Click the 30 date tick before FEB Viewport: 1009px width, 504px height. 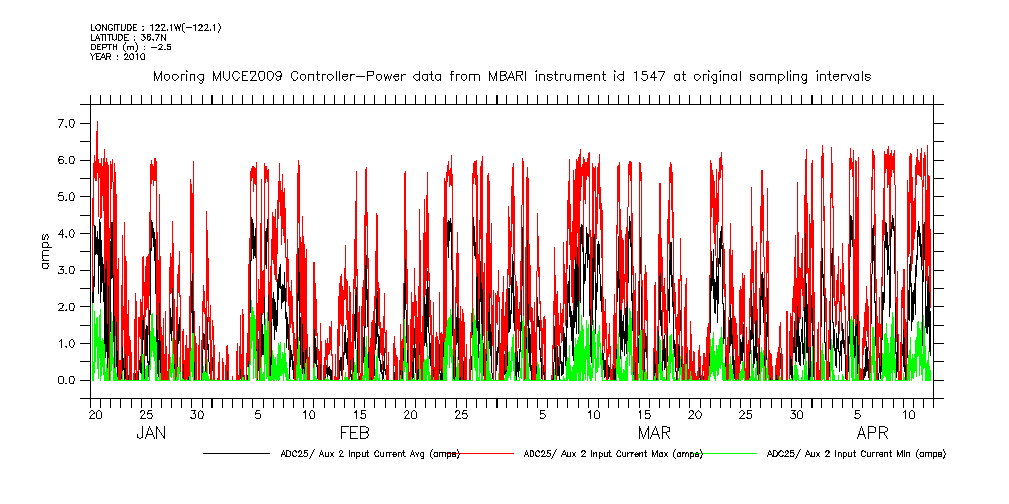tap(197, 414)
